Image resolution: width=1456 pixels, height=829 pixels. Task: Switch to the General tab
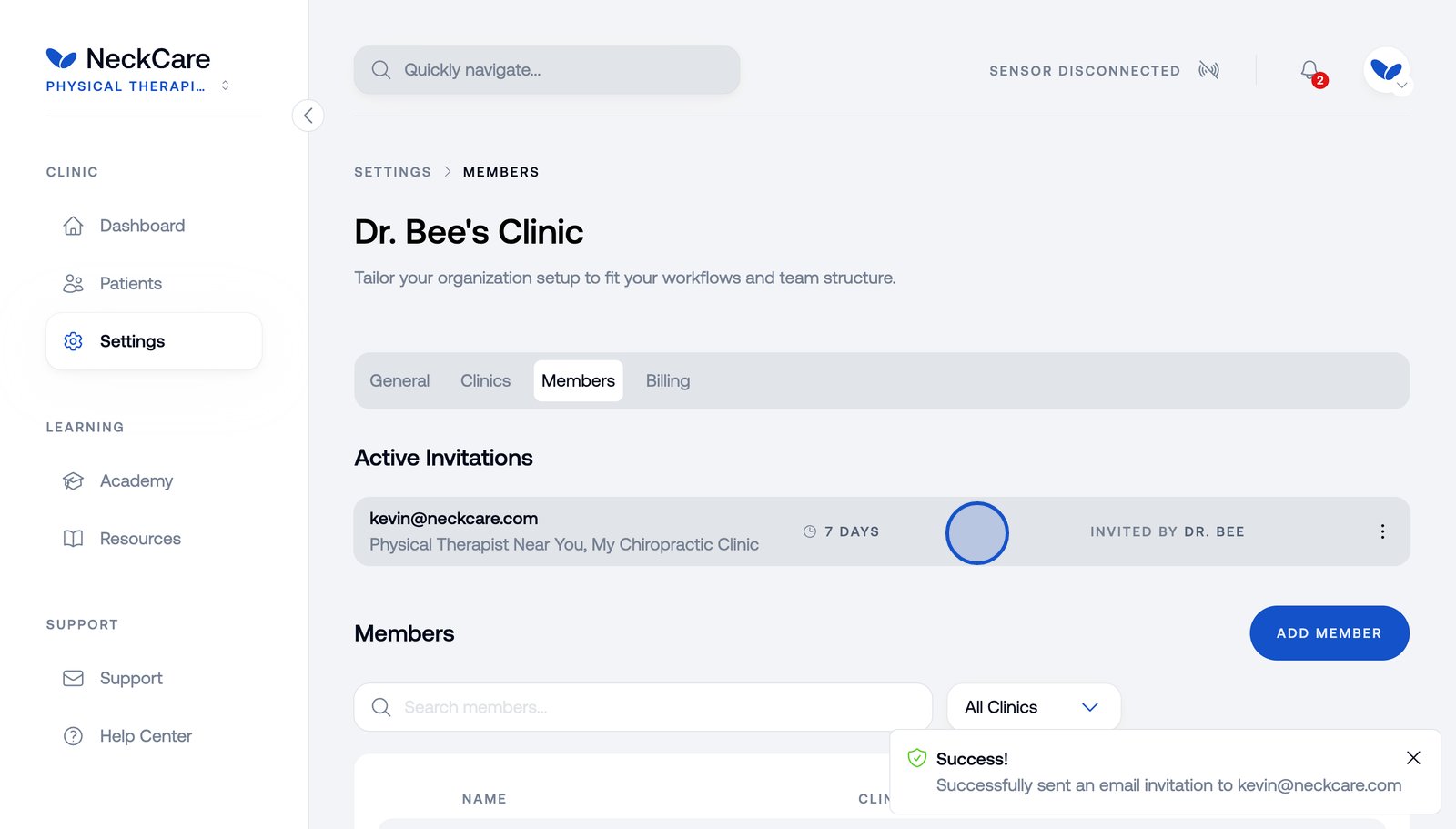[399, 380]
